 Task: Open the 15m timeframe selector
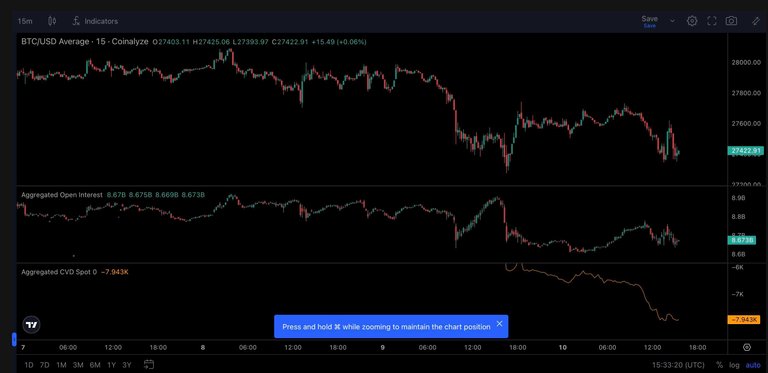pos(25,21)
